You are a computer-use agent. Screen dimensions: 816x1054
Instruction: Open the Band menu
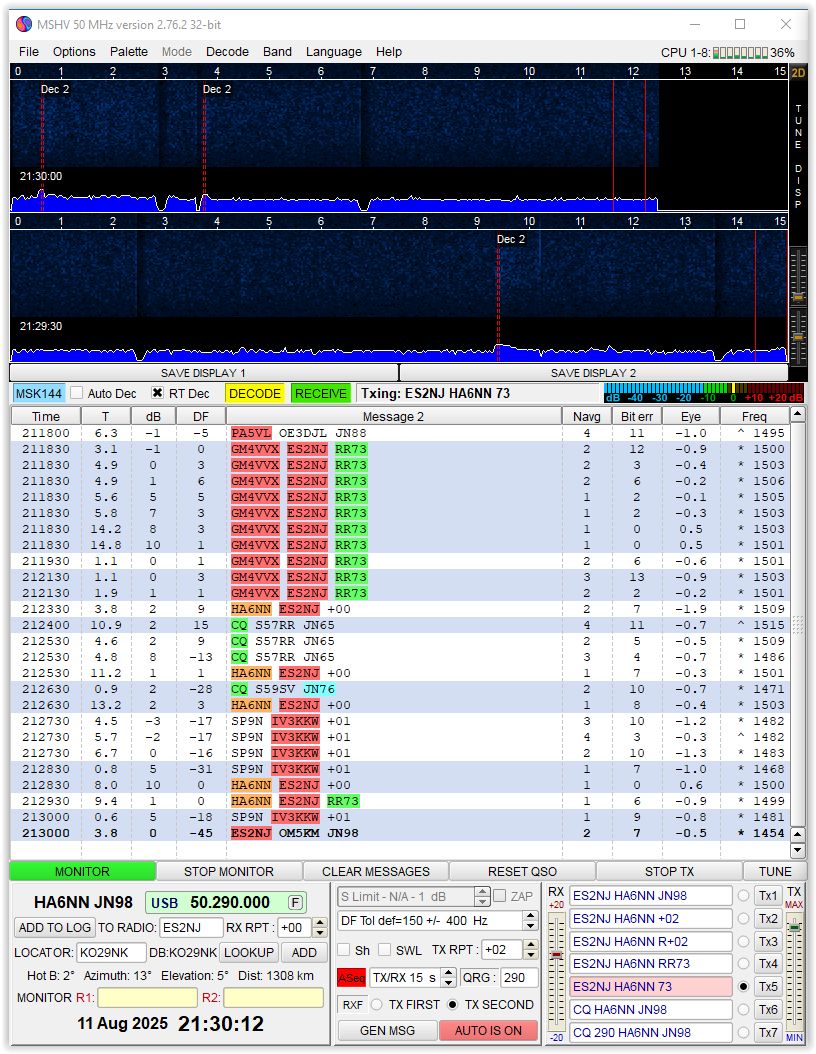[x=277, y=52]
